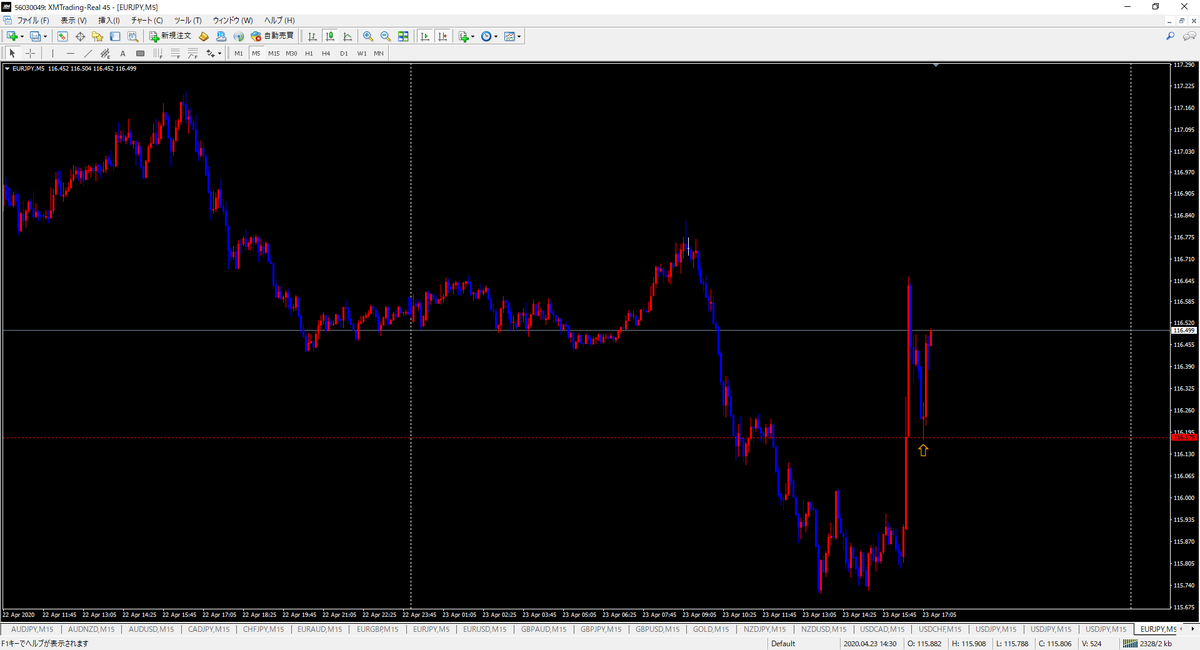Show the Navigator panel star-folder icon

(x=98, y=36)
